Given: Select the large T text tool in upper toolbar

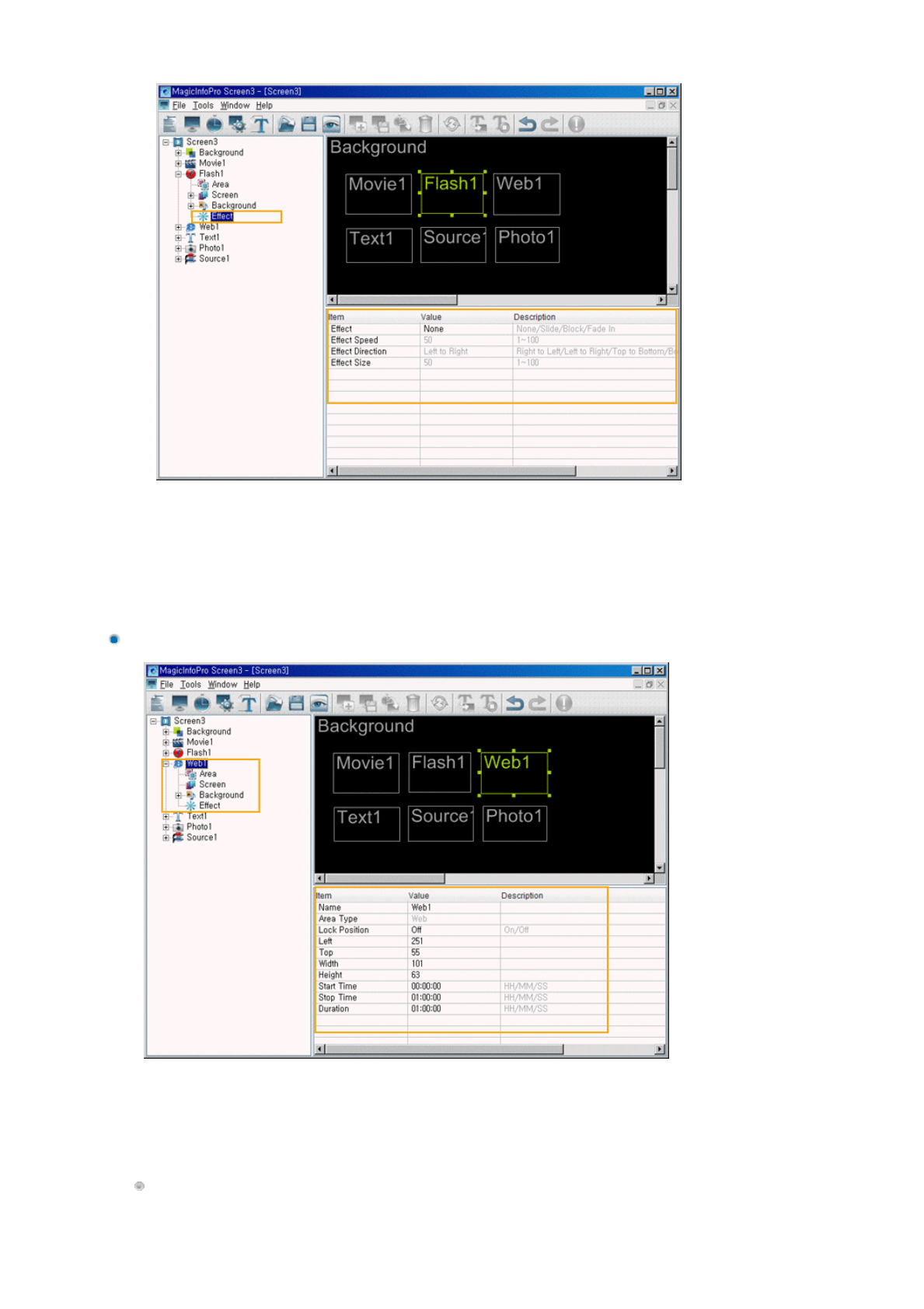Looking at the screenshot, I should 260,124.
